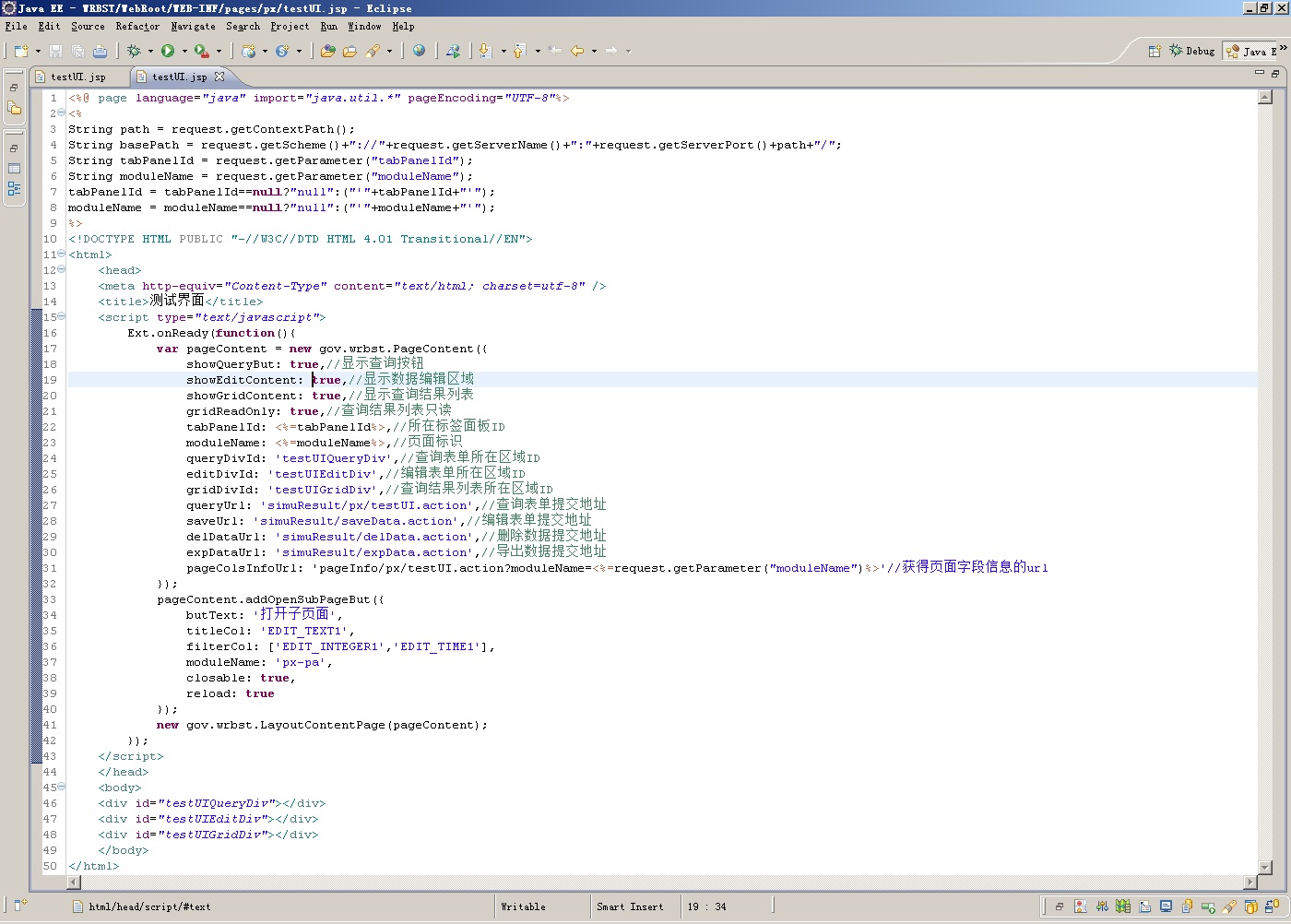This screenshot has height=924, width=1291.
Task: Click the New Dynamic Web Project icon
Action: click(x=248, y=51)
